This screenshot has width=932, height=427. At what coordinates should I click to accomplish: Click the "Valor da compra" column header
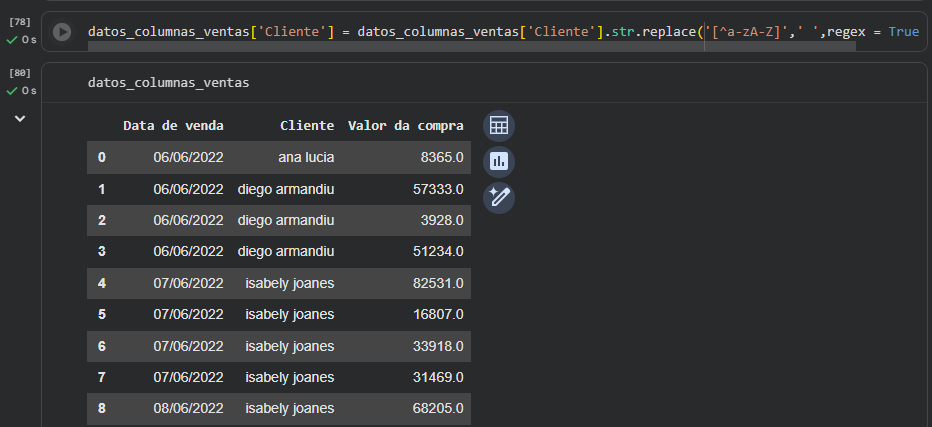click(x=405, y=126)
